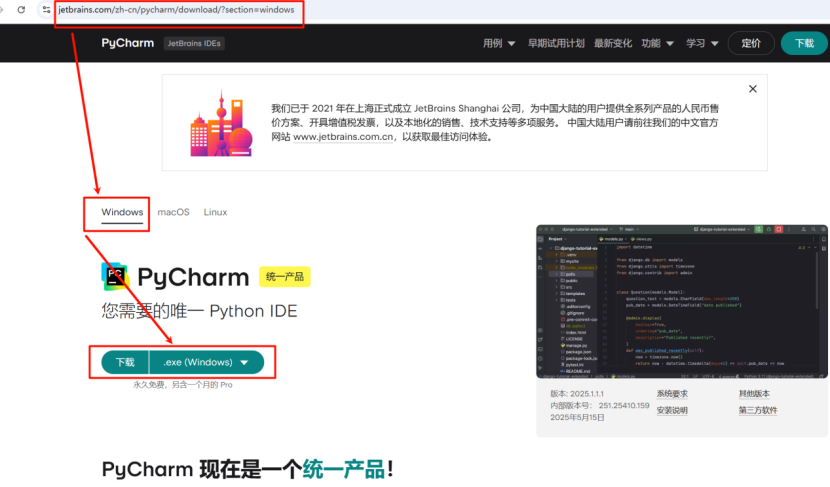Open the 其他版本 link
This screenshot has height=487, width=830.
(754, 394)
